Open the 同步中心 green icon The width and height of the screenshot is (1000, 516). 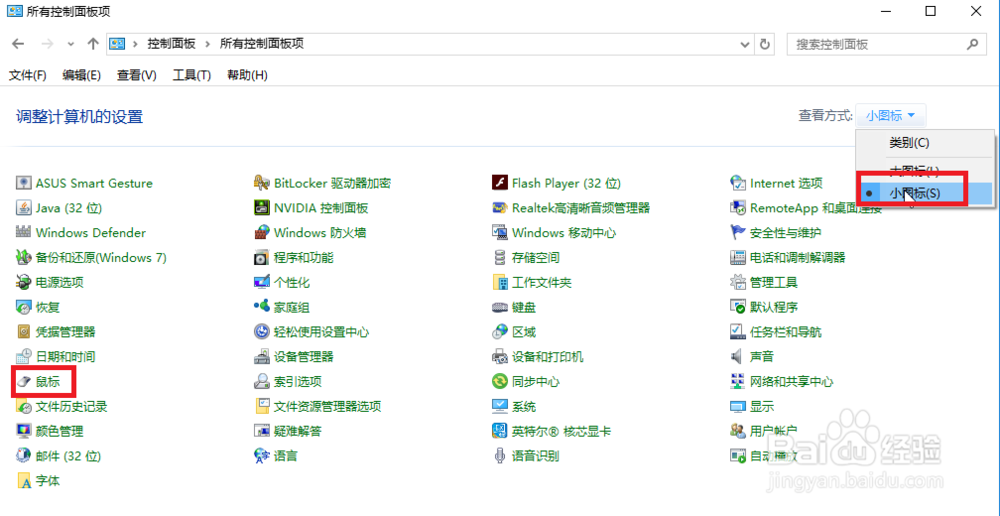(499, 381)
